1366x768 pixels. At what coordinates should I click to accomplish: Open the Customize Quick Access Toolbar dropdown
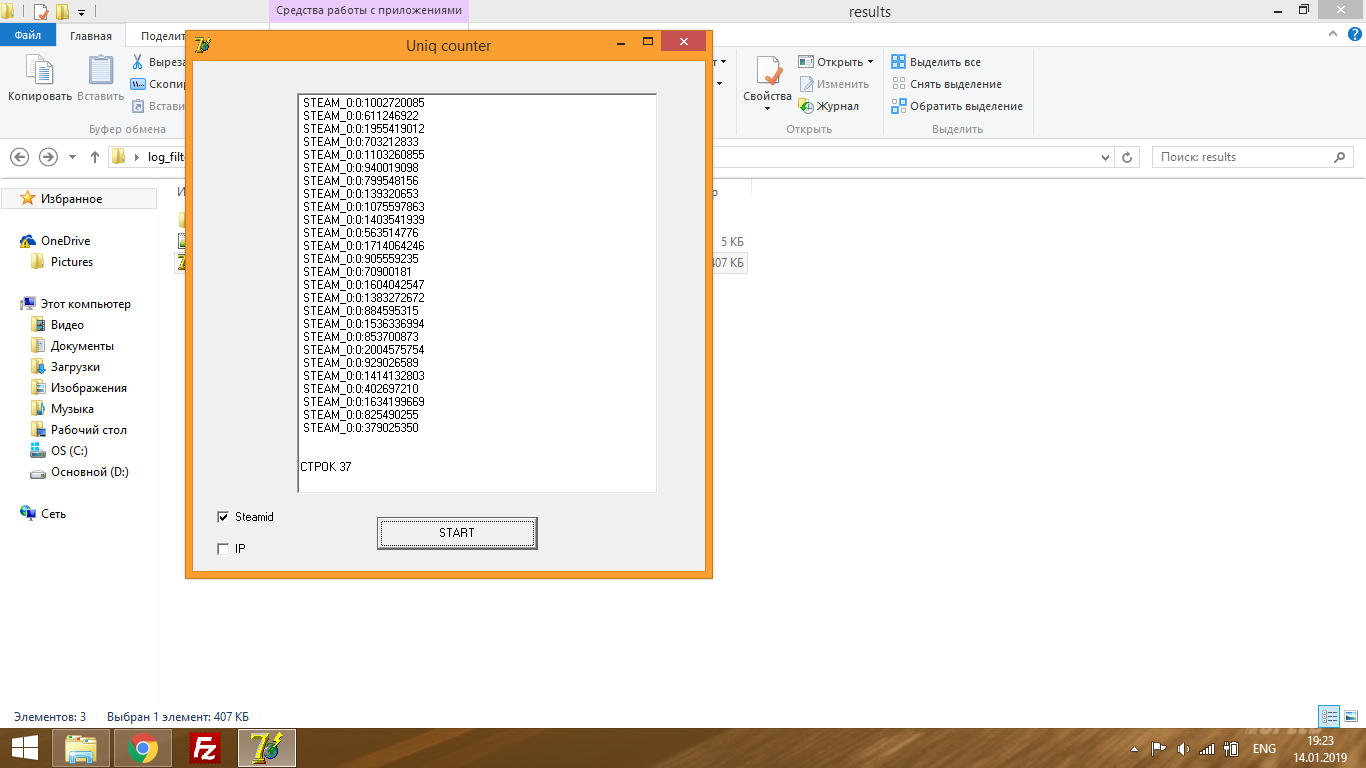pos(80,12)
